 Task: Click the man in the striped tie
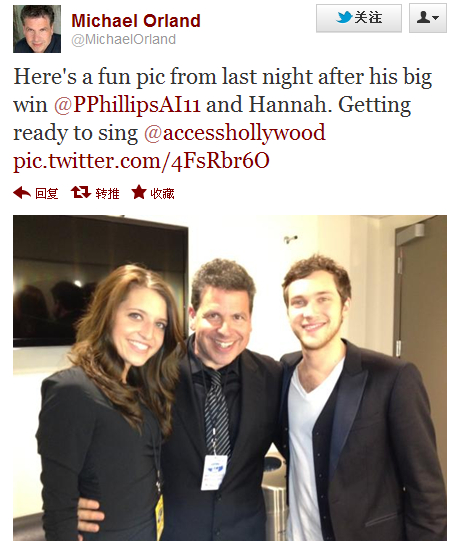pyautogui.click(x=223, y=400)
